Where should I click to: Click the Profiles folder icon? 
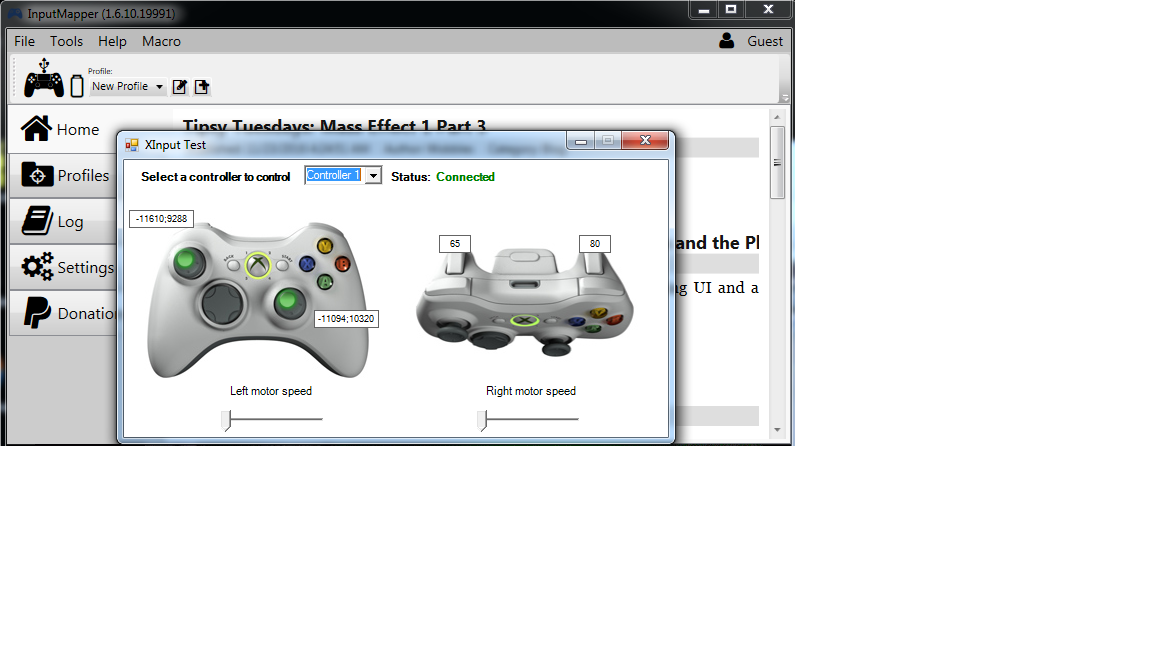coord(37,175)
